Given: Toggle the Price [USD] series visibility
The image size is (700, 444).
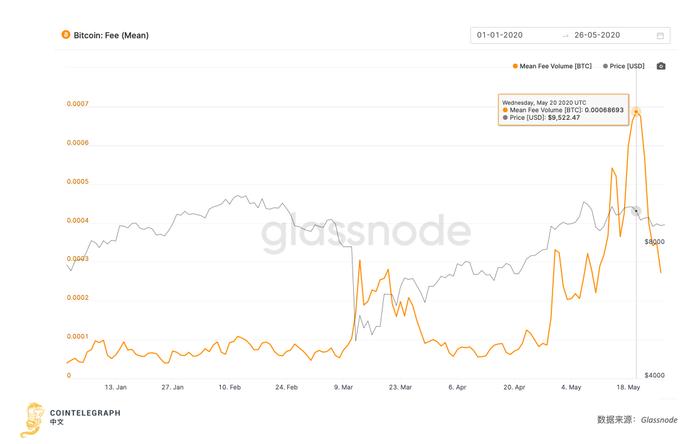Looking at the screenshot, I should click(x=630, y=66).
